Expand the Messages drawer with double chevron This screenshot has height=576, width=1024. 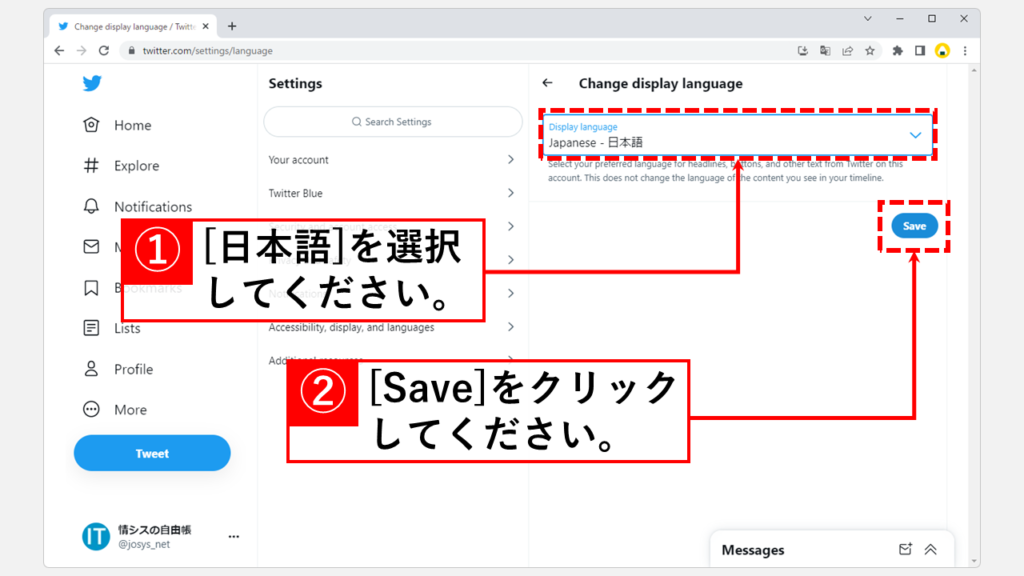931,549
